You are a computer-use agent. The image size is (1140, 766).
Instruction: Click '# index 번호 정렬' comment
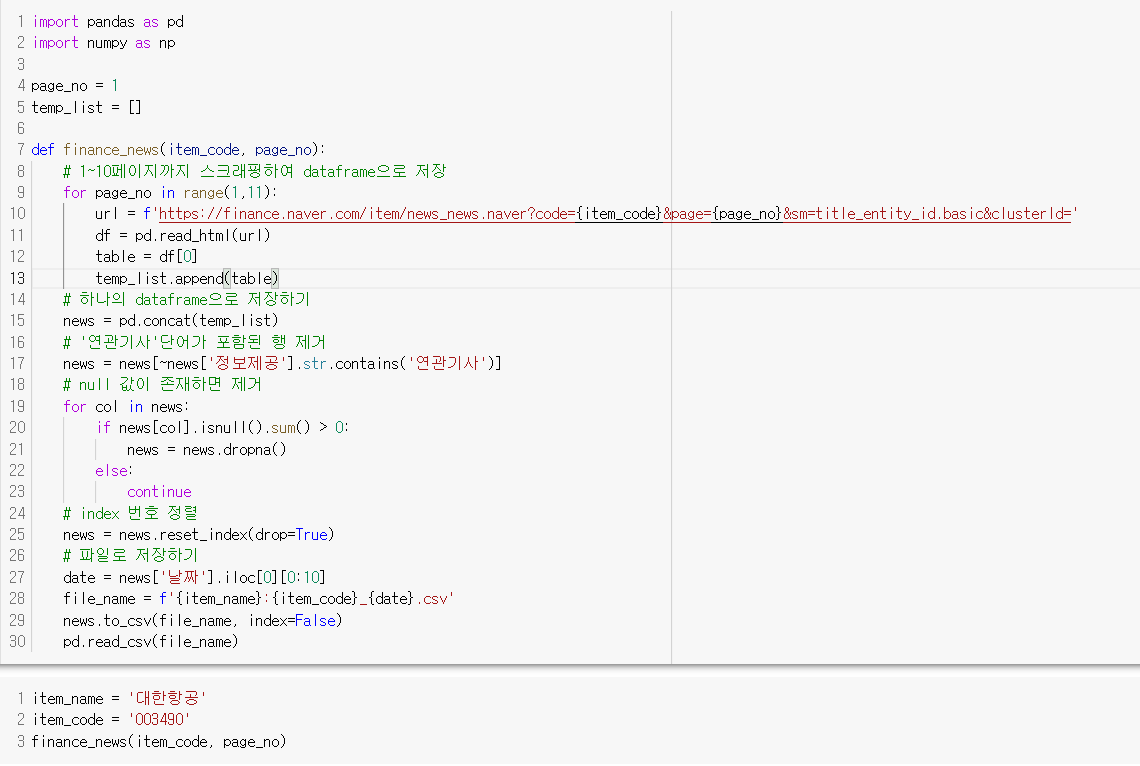click(x=130, y=513)
